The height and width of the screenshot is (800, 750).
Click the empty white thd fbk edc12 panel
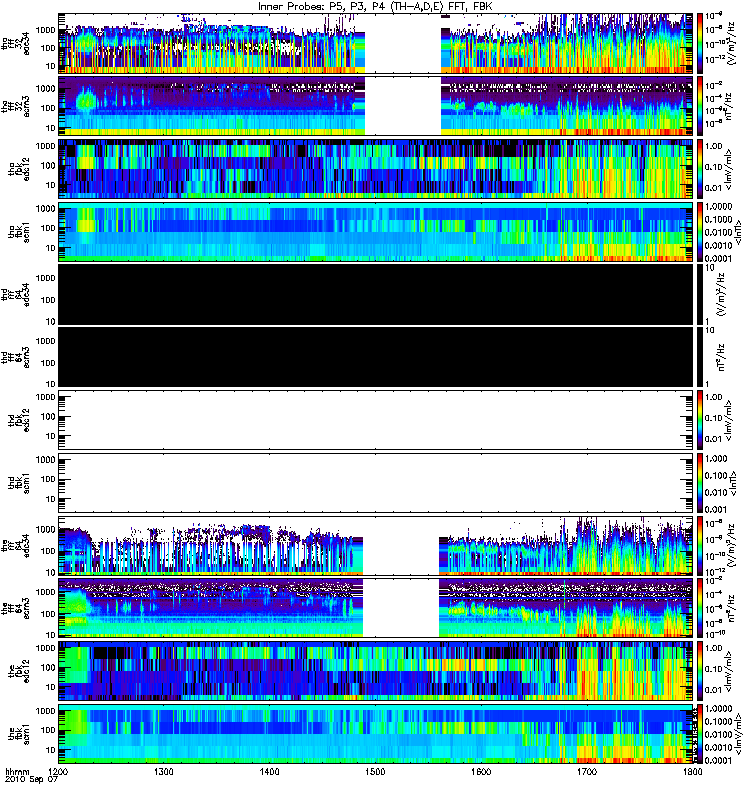[376, 420]
